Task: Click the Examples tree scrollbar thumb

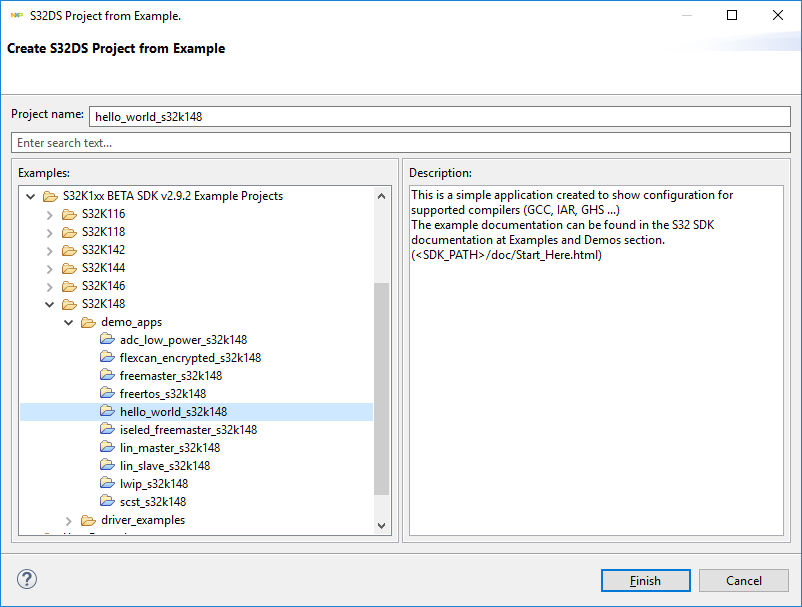Action: coord(382,389)
